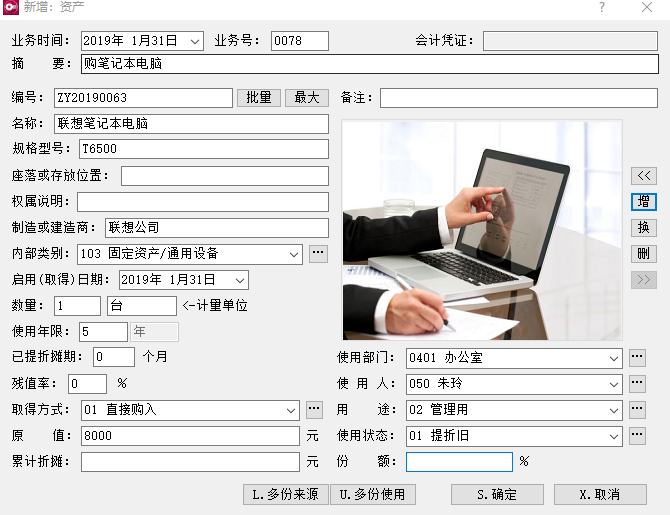Open browse button beside 内部类别 field
The image size is (670, 515).
318,254
